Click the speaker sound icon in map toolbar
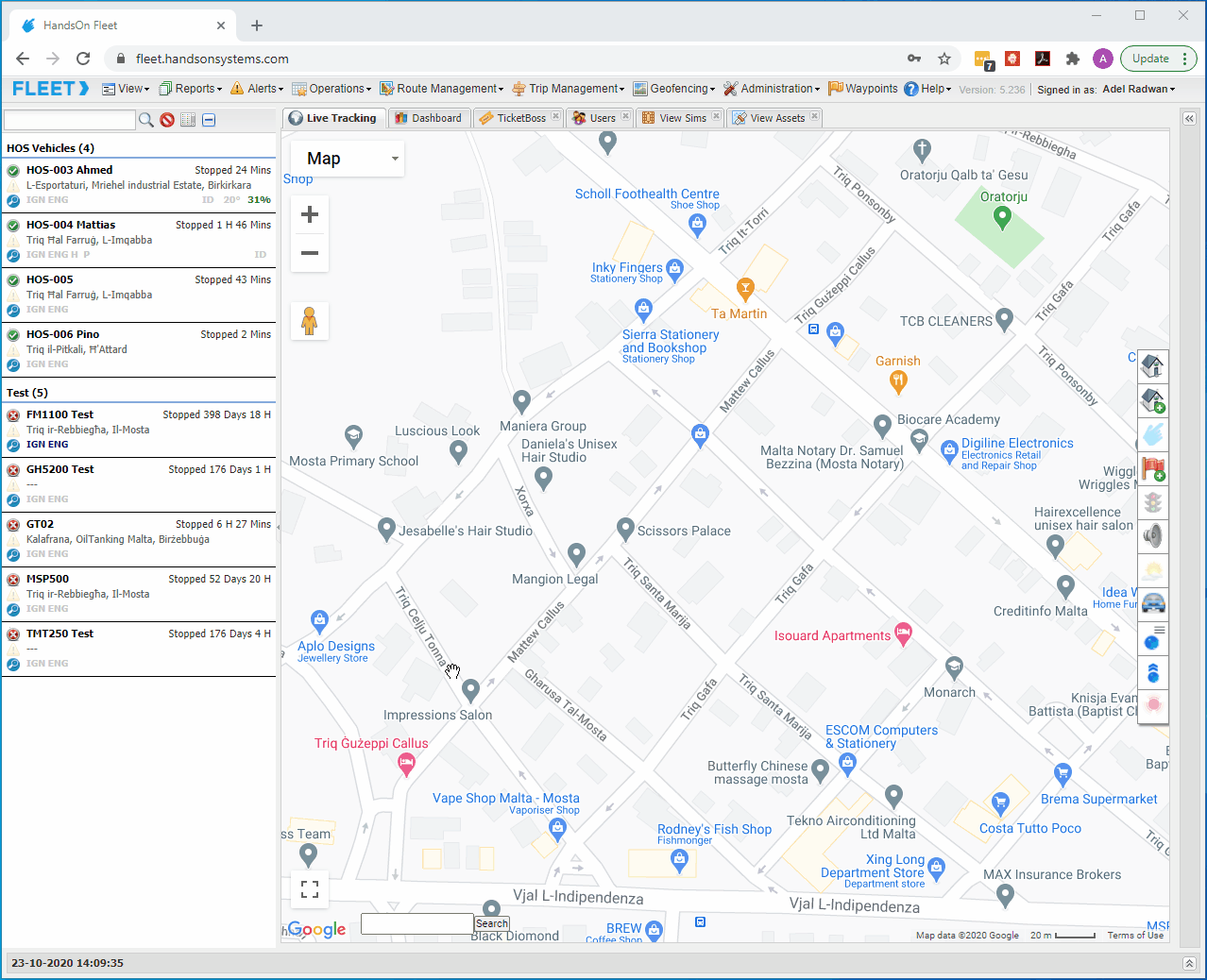Viewport: 1207px width, 980px height. [x=1153, y=536]
